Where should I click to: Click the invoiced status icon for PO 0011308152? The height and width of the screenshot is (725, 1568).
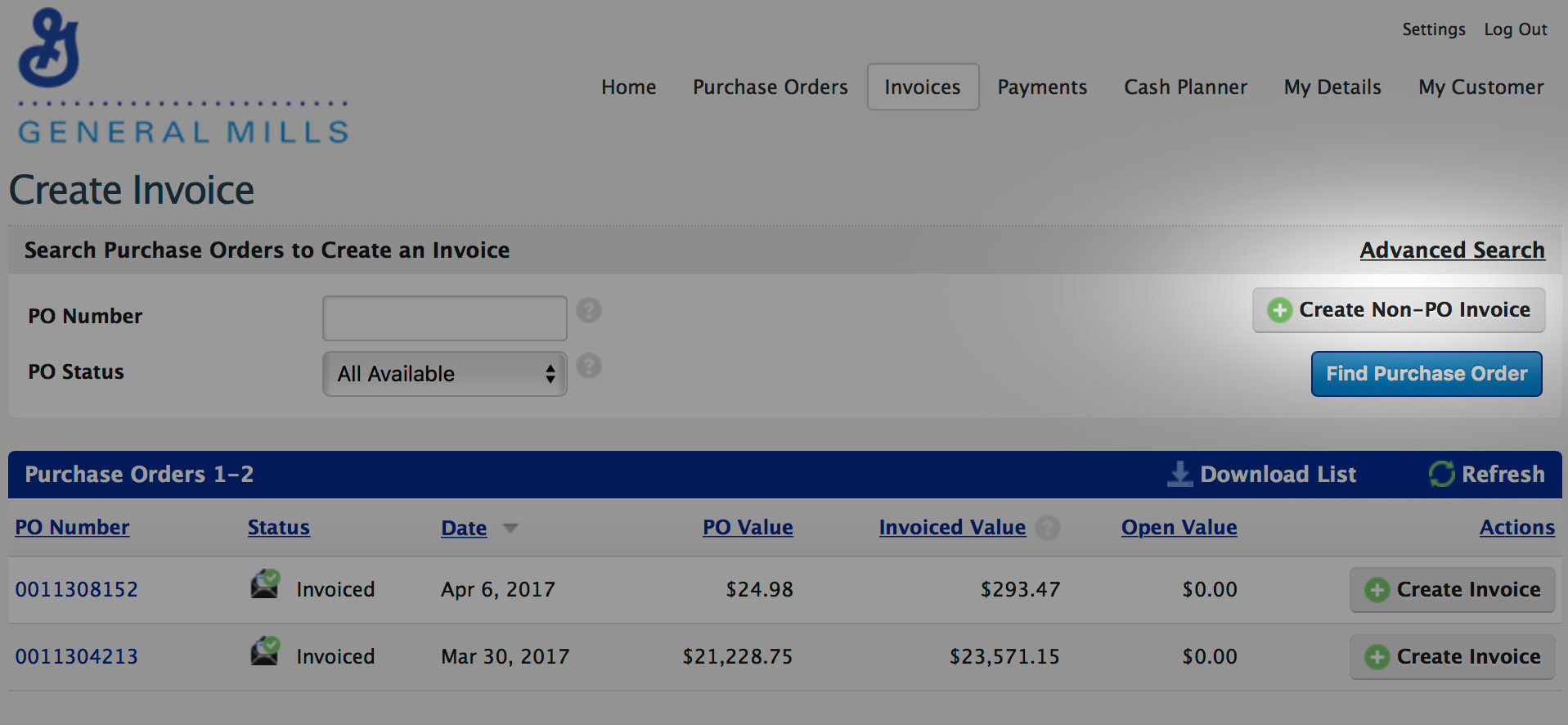[x=265, y=584]
